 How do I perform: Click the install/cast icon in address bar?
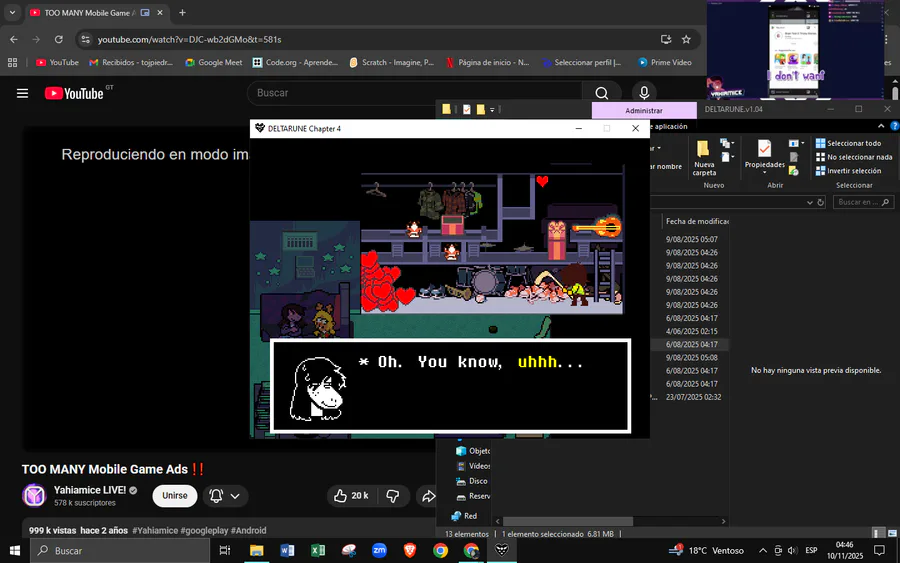666,40
